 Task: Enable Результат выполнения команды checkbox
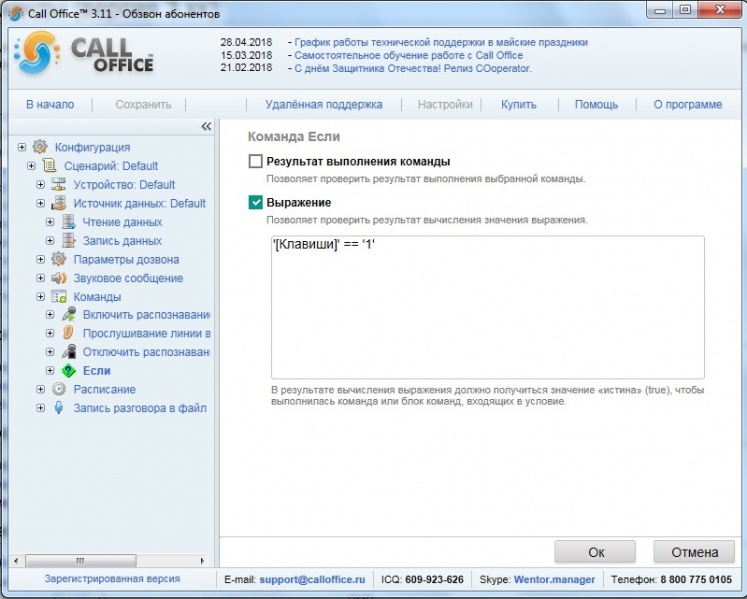(255, 161)
